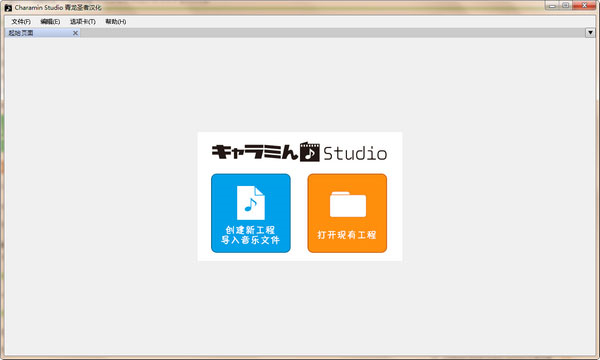Viewport: 600px width, 360px height.
Task: Close the 起始页面 tab
Action: pos(75,33)
